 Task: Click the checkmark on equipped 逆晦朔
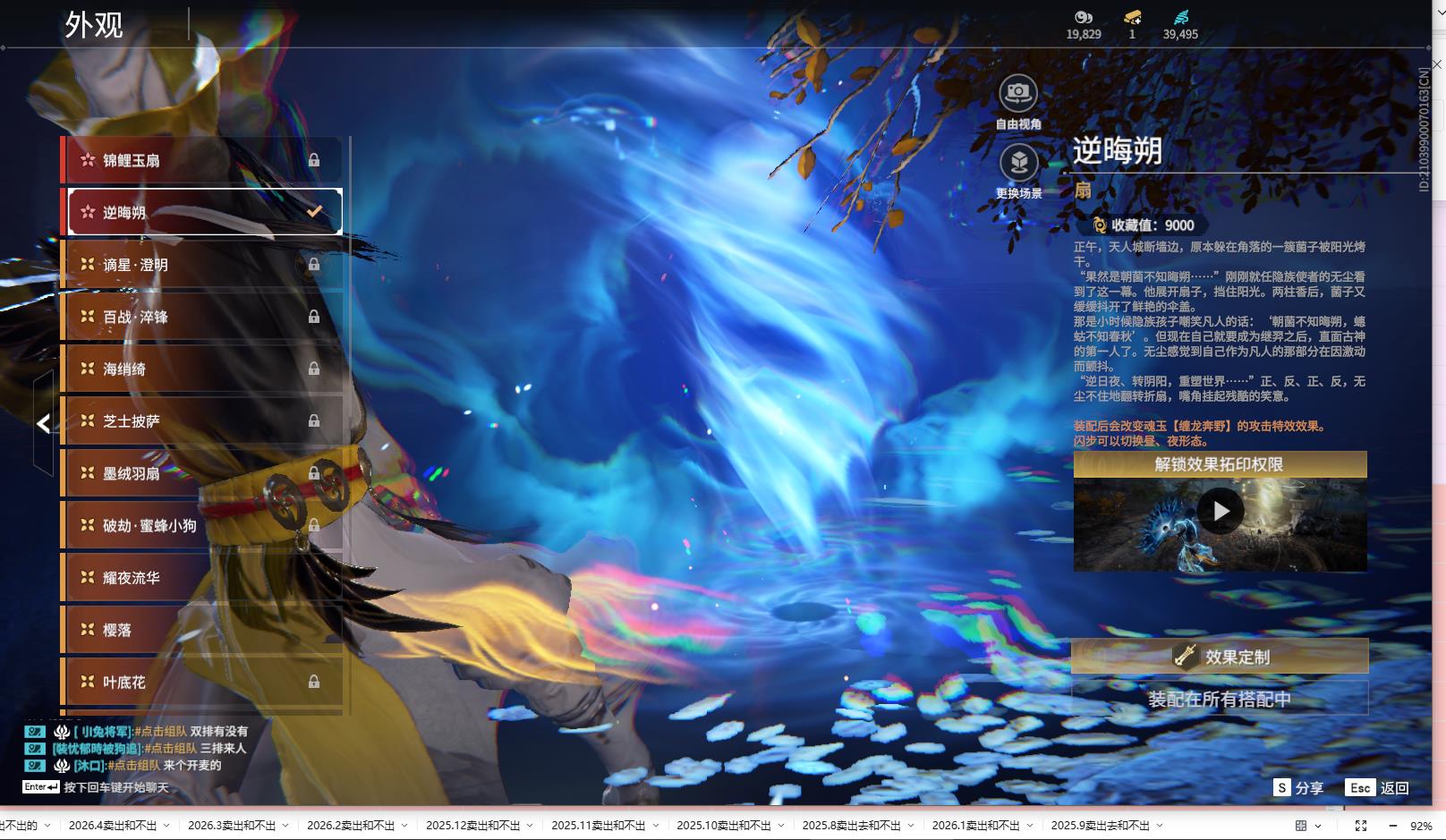pos(314,212)
